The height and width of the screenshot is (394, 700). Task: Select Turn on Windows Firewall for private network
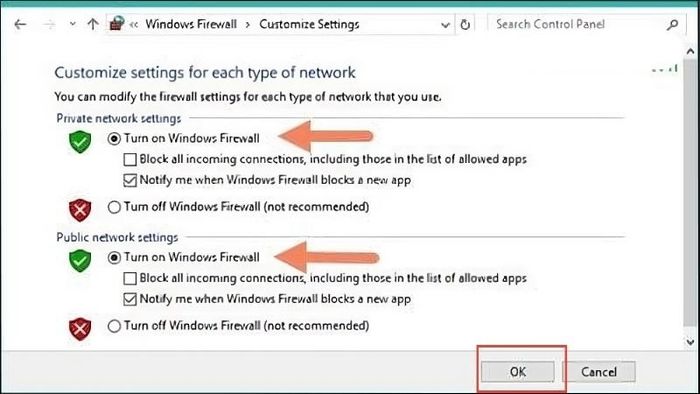click(114, 139)
